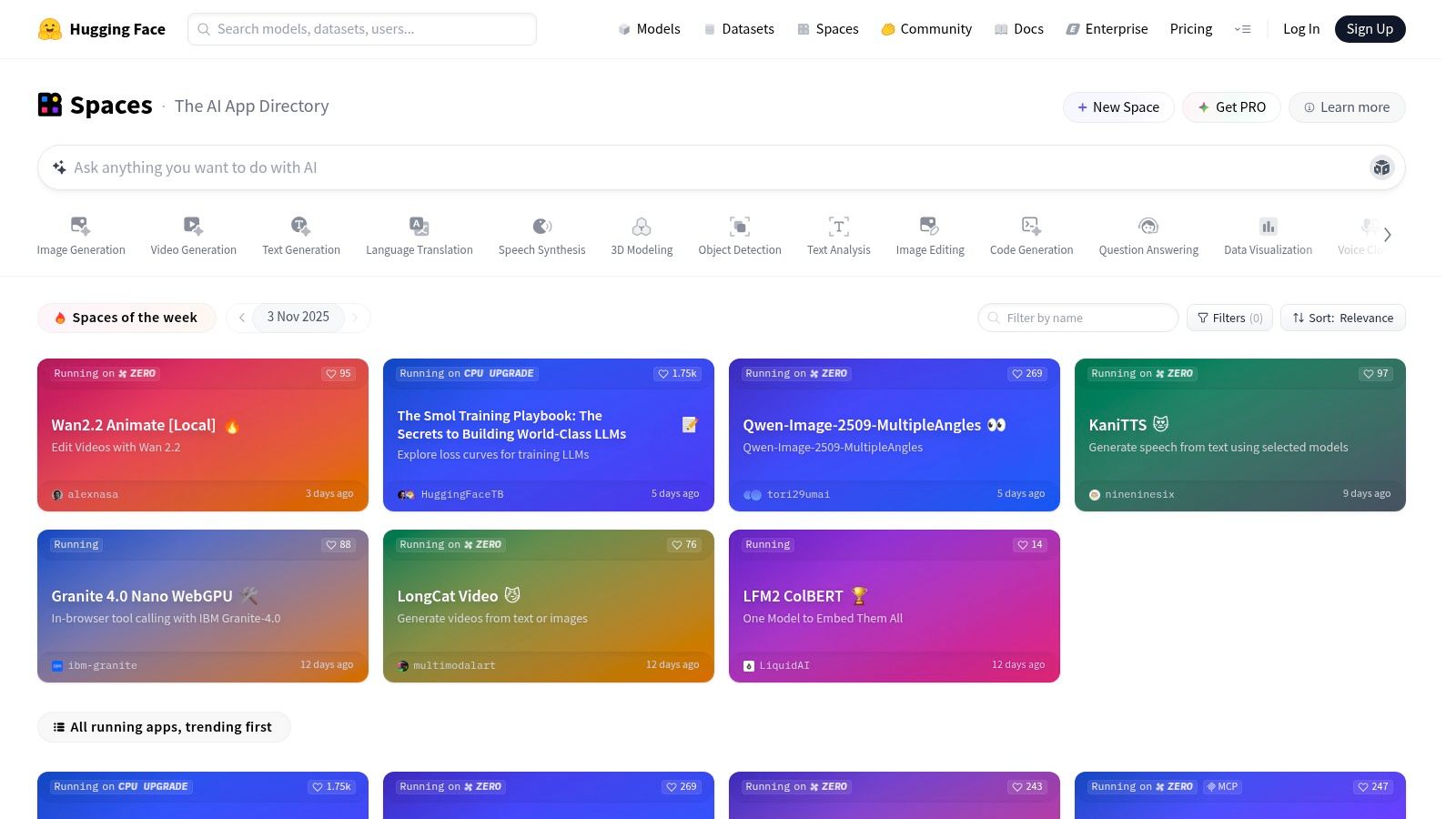Go to the Datasets nav item
Screen dimensions: 1456x819
tap(738, 29)
